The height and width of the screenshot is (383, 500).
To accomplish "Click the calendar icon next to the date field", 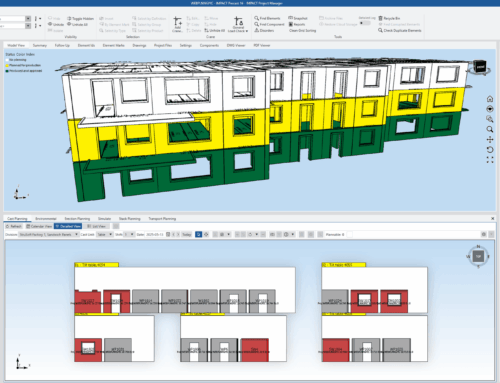I will tap(168, 234).
